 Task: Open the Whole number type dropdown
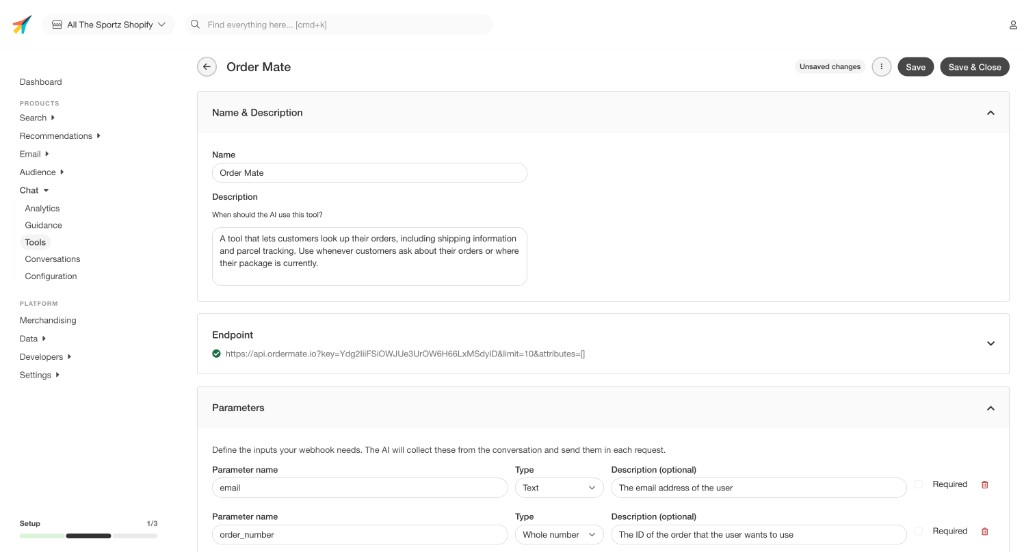coord(560,535)
